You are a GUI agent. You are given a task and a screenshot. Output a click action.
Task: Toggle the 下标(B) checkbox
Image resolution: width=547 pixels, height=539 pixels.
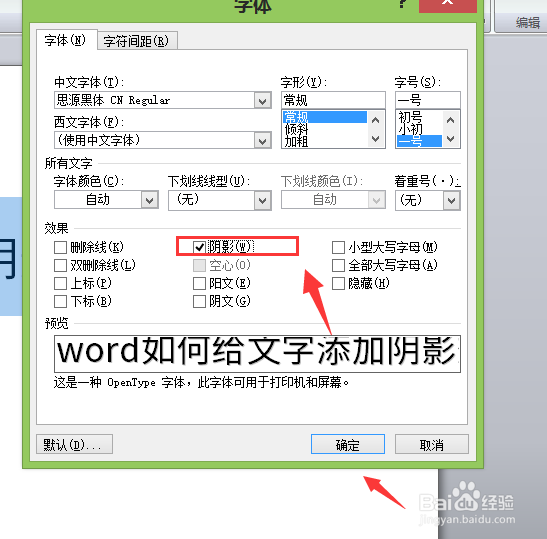(60, 301)
